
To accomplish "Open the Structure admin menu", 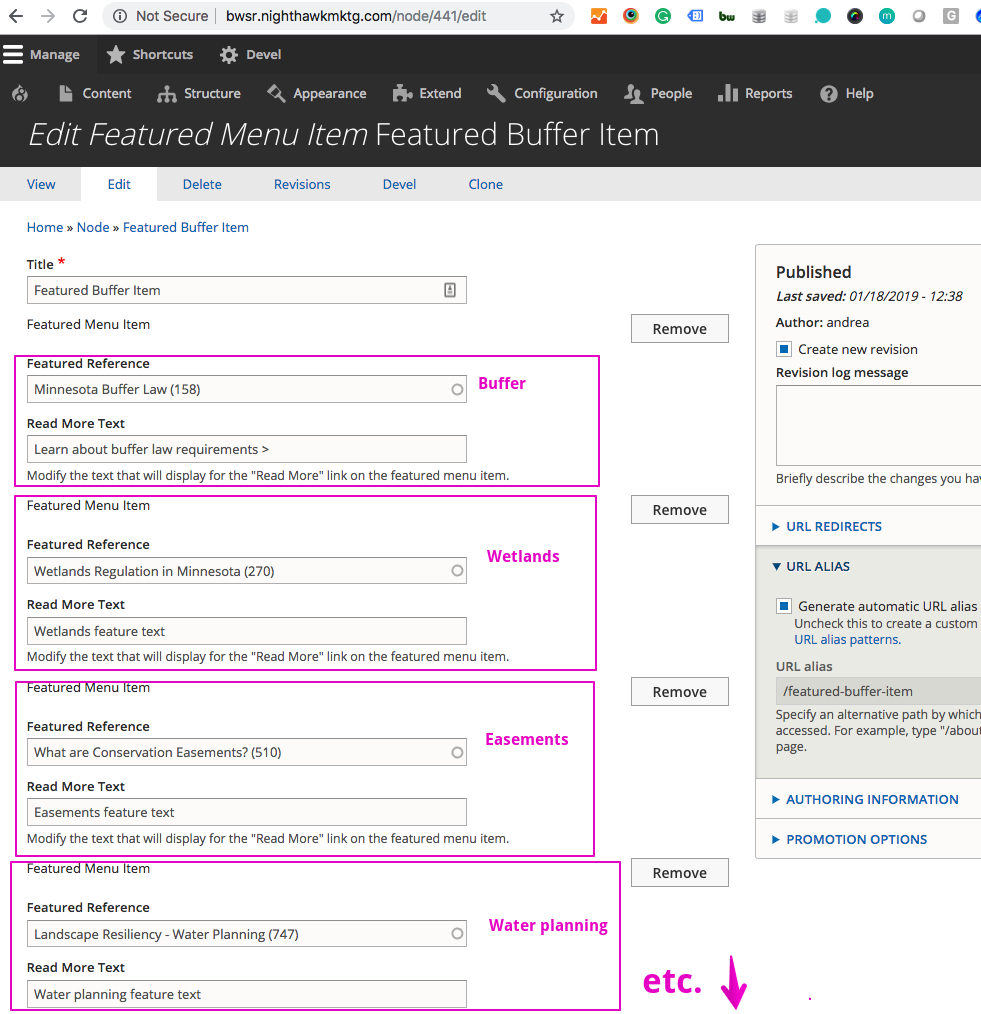I will click(x=200, y=94).
